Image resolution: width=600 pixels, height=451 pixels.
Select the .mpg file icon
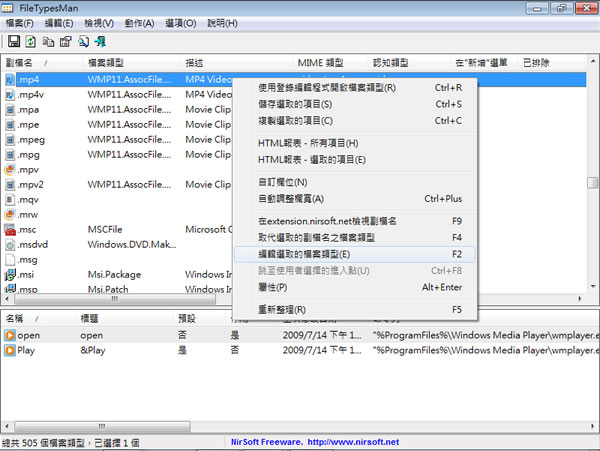(10, 155)
